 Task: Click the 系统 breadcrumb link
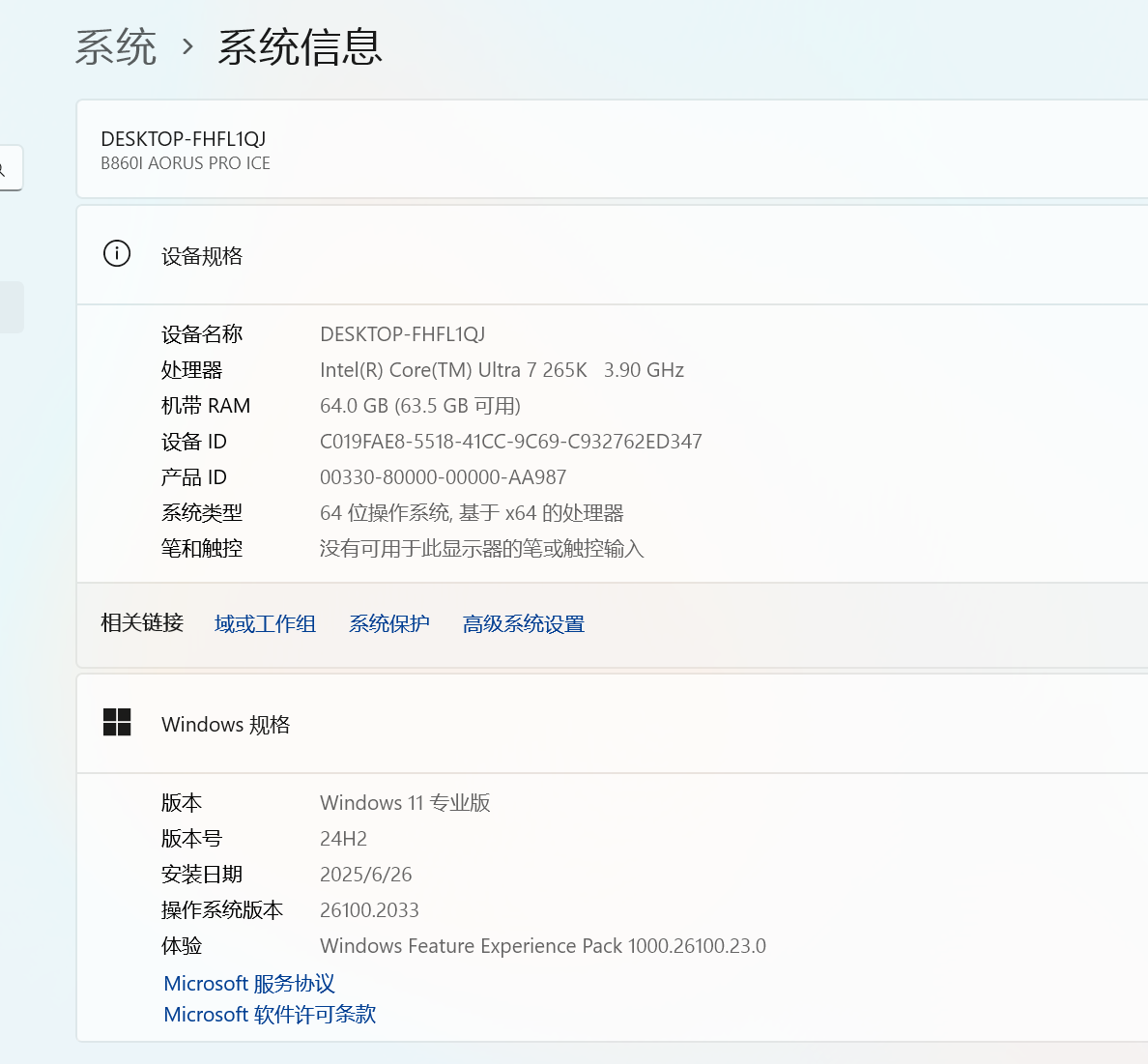tap(116, 47)
